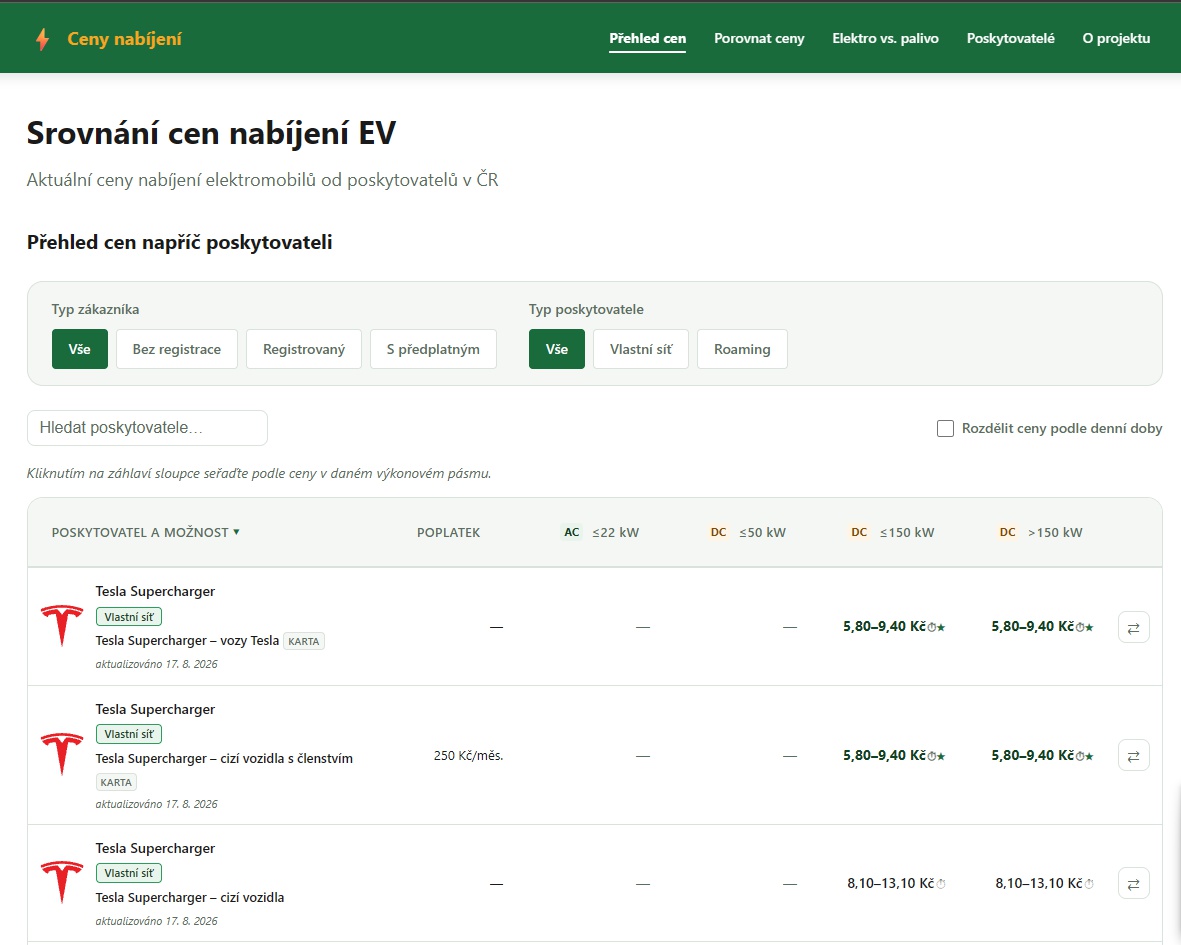
Task: Click Vlastní síť badge in cizí vozidla row
Action: [x=129, y=873]
